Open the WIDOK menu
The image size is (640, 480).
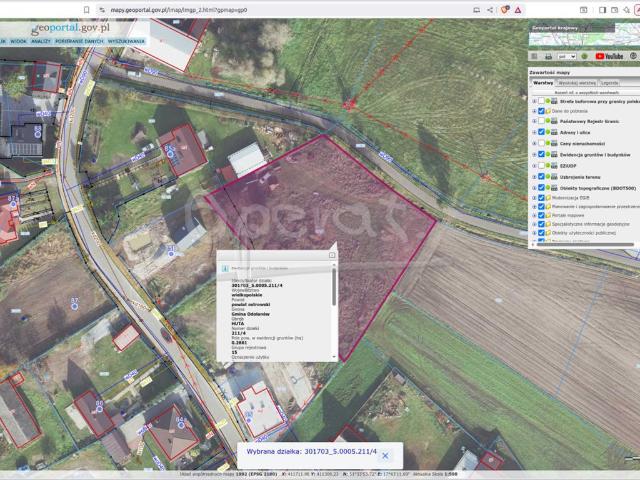18,41
